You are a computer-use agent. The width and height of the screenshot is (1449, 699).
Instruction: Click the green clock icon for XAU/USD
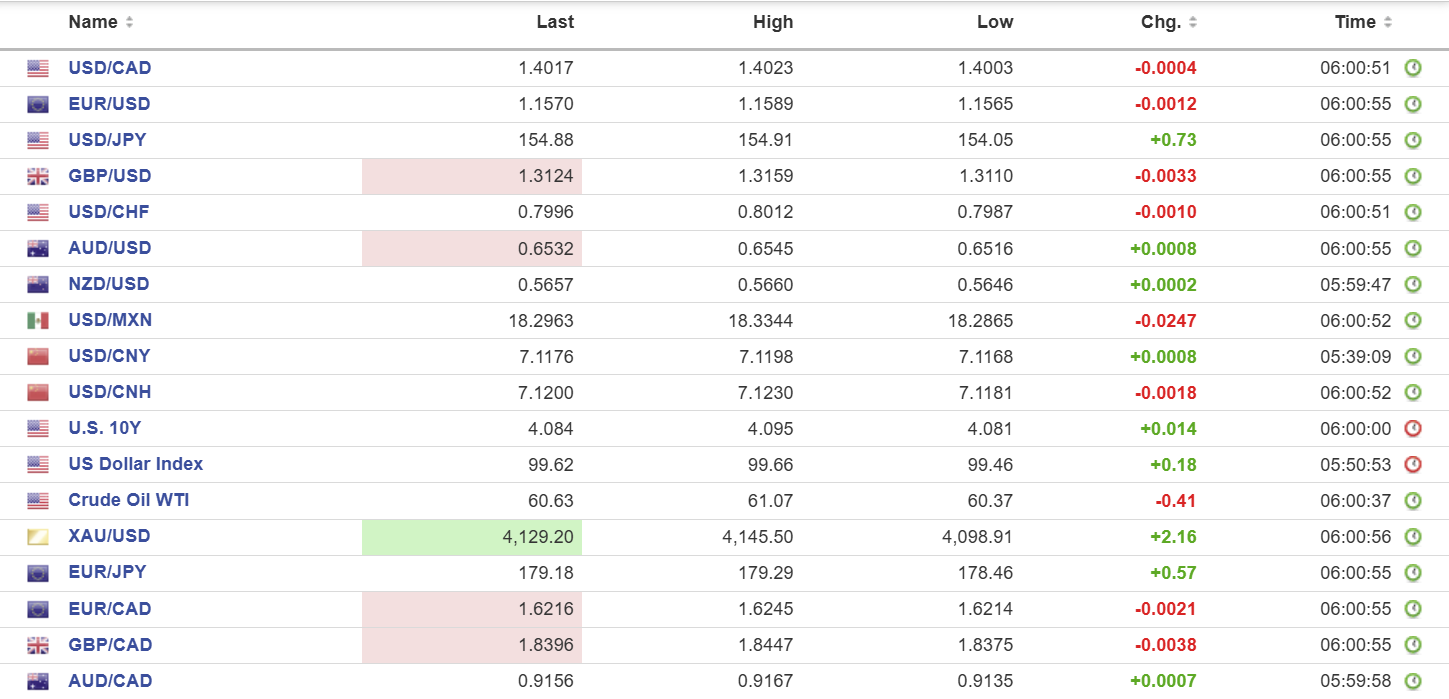[1413, 537]
